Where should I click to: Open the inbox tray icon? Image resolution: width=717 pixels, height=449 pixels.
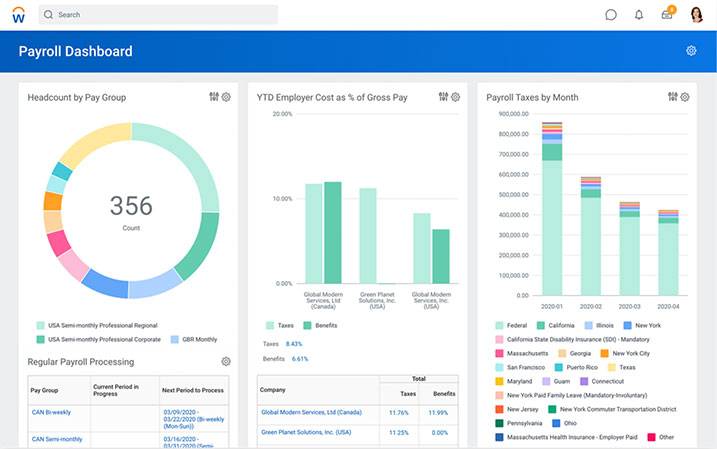click(667, 15)
